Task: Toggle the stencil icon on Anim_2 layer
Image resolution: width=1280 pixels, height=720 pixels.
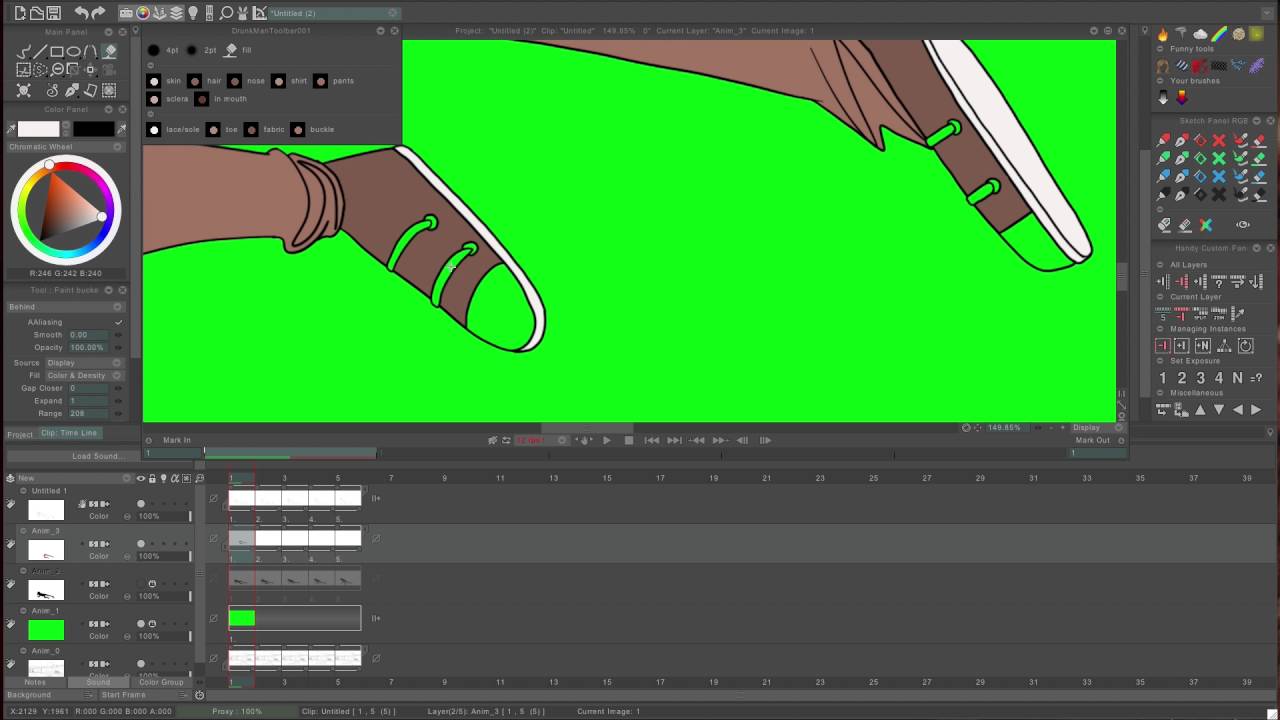Action: coord(152,584)
